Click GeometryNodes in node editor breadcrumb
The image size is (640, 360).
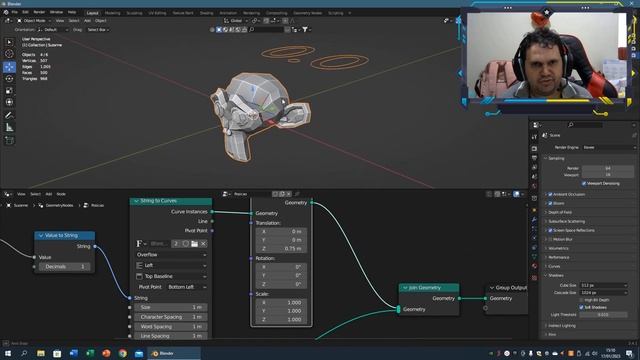click(x=59, y=205)
